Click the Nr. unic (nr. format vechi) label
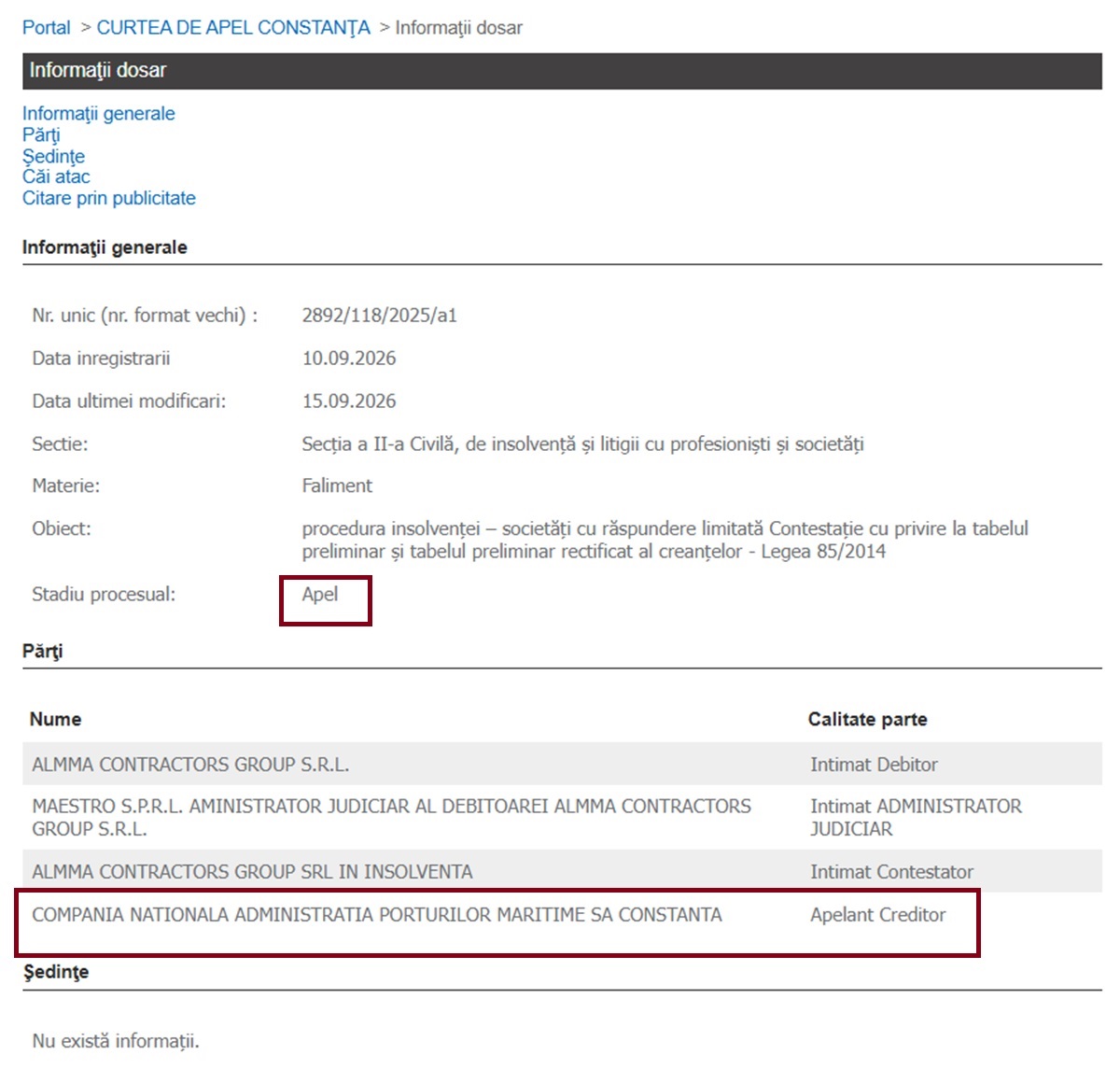The image size is (1120, 1069). coord(145,316)
